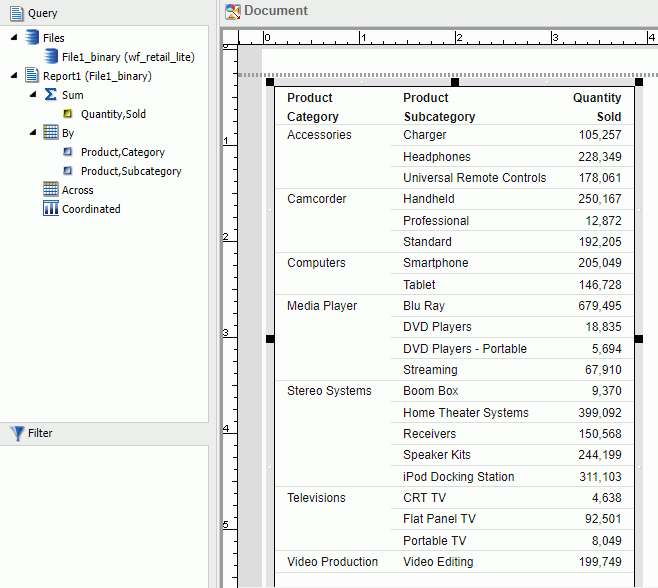Click the By grid icon
The height and width of the screenshot is (588, 658).
click(x=50, y=133)
